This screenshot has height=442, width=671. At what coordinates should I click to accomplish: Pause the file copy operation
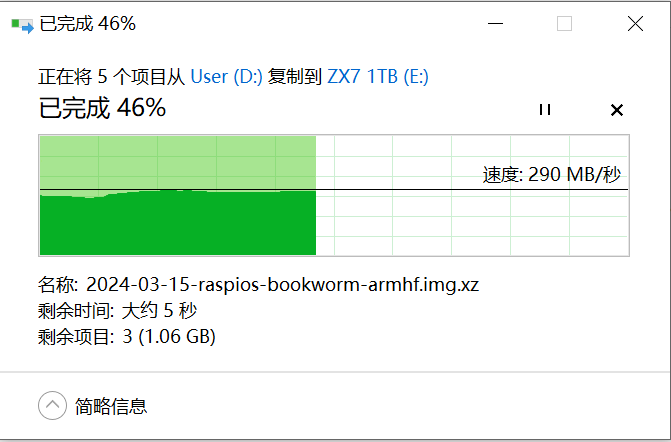545,110
